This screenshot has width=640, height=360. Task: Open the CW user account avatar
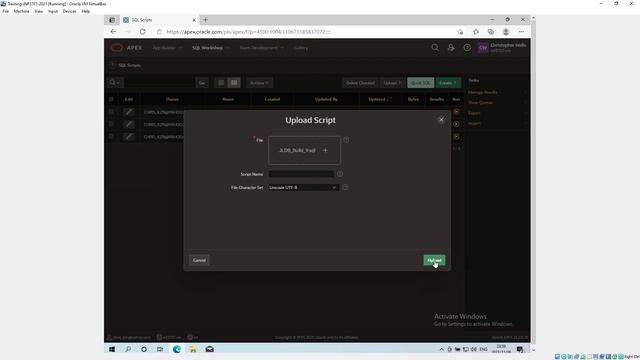(x=483, y=48)
